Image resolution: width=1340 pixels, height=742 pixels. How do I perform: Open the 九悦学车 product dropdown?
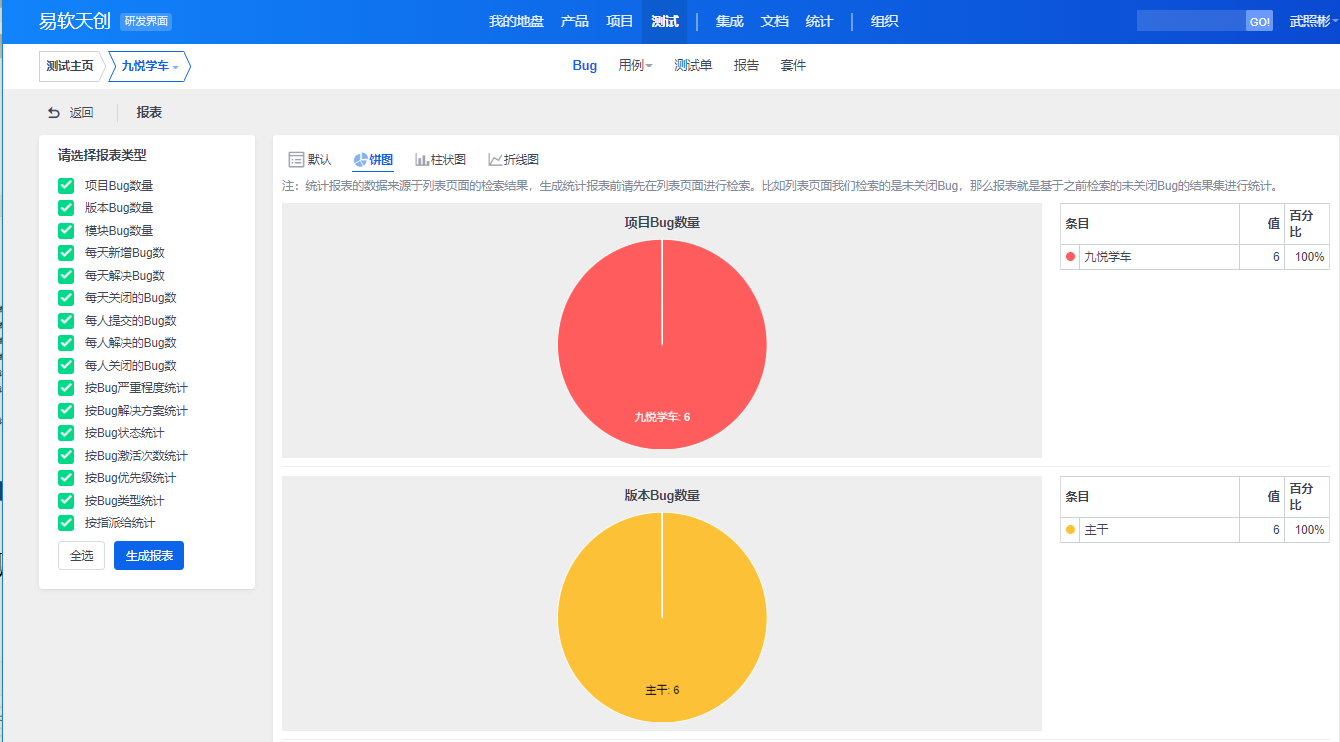pyautogui.click(x=150, y=67)
